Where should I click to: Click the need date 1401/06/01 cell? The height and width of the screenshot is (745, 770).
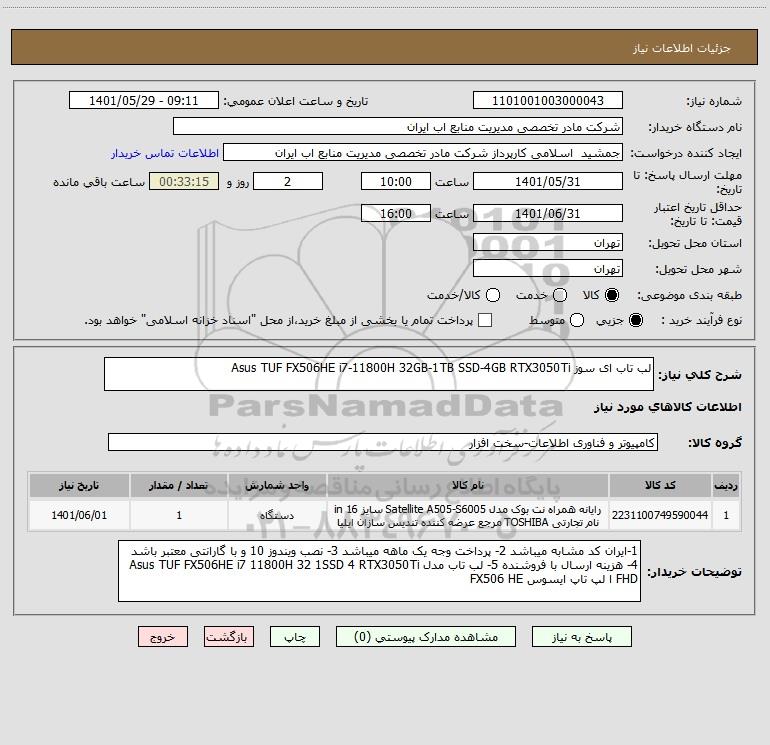coord(79,515)
